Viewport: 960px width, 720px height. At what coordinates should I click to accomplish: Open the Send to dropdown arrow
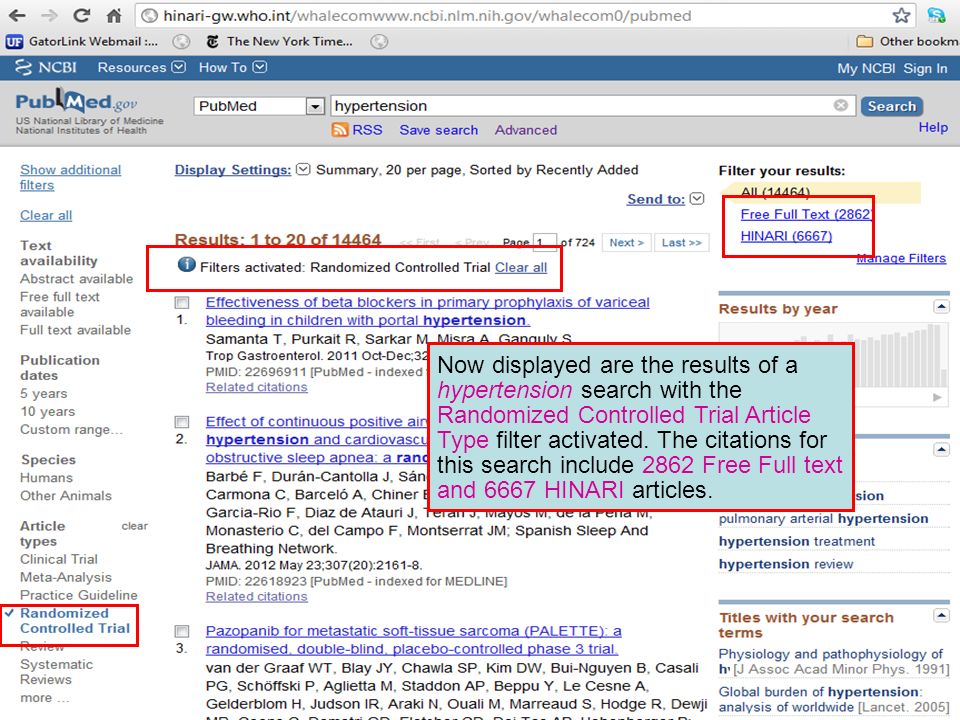(x=697, y=198)
